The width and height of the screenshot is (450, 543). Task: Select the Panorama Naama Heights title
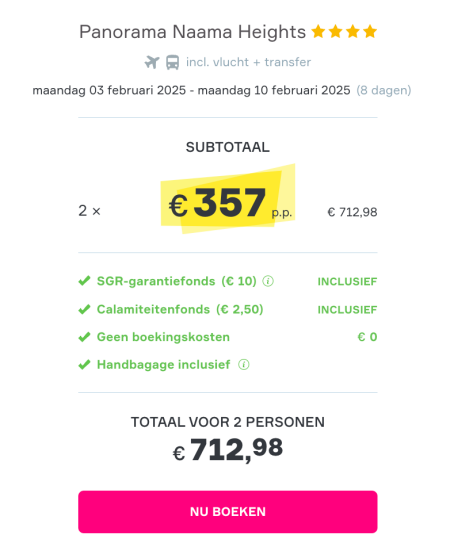[192, 32]
